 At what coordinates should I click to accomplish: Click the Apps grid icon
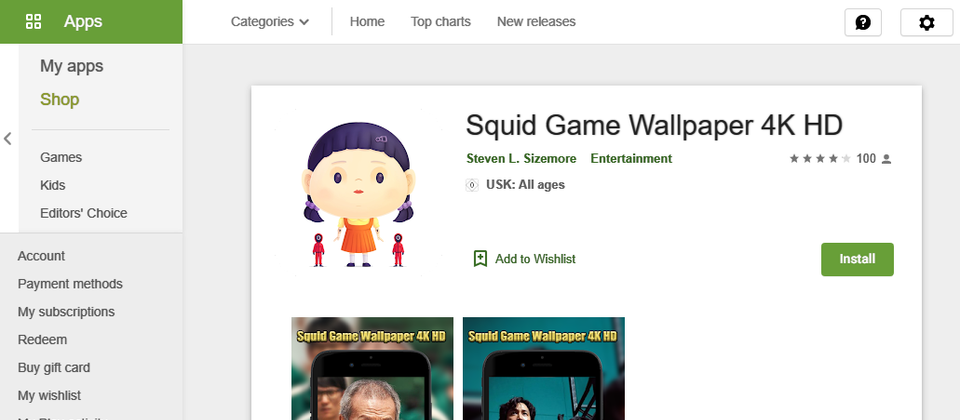tap(33, 22)
